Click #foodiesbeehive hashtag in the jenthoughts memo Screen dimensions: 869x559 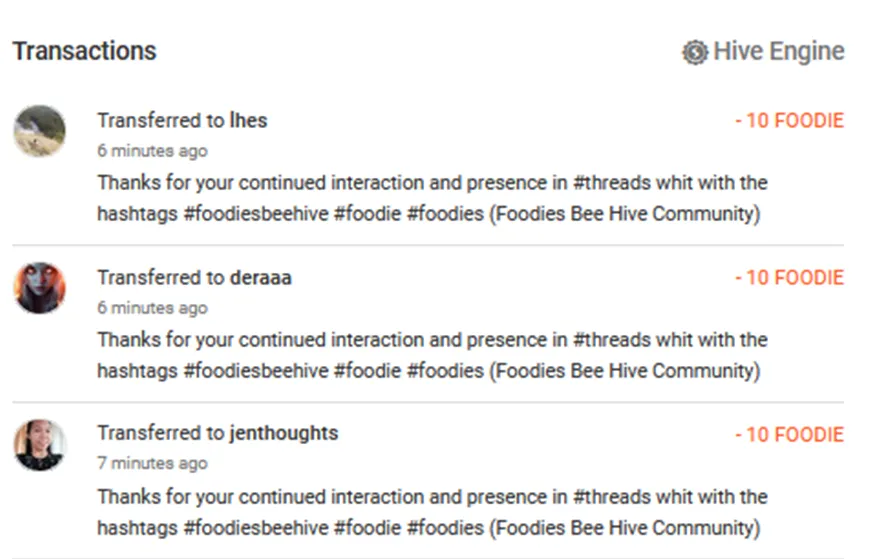tap(256, 528)
